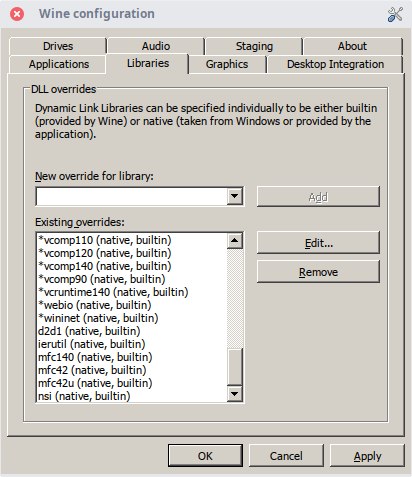Click the overrides list scrollbar thumb
The height and width of the screenshot is (477, 412).
[235, 367]
